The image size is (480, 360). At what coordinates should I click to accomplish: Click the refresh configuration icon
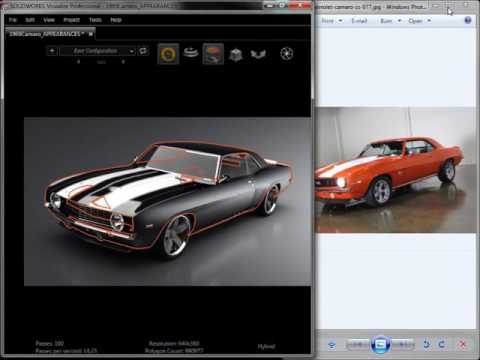[143, 51]
